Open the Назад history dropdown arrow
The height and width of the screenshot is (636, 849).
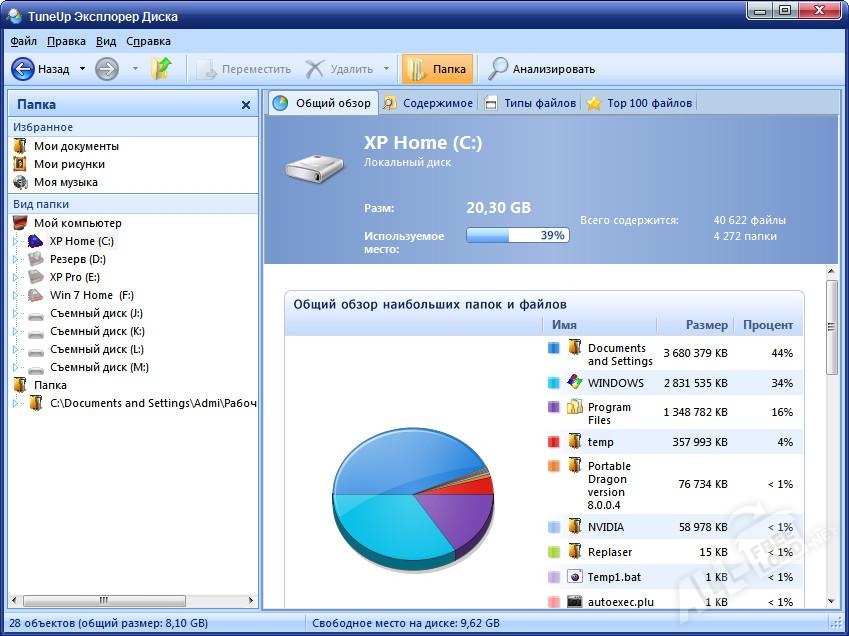pos(82,69)
